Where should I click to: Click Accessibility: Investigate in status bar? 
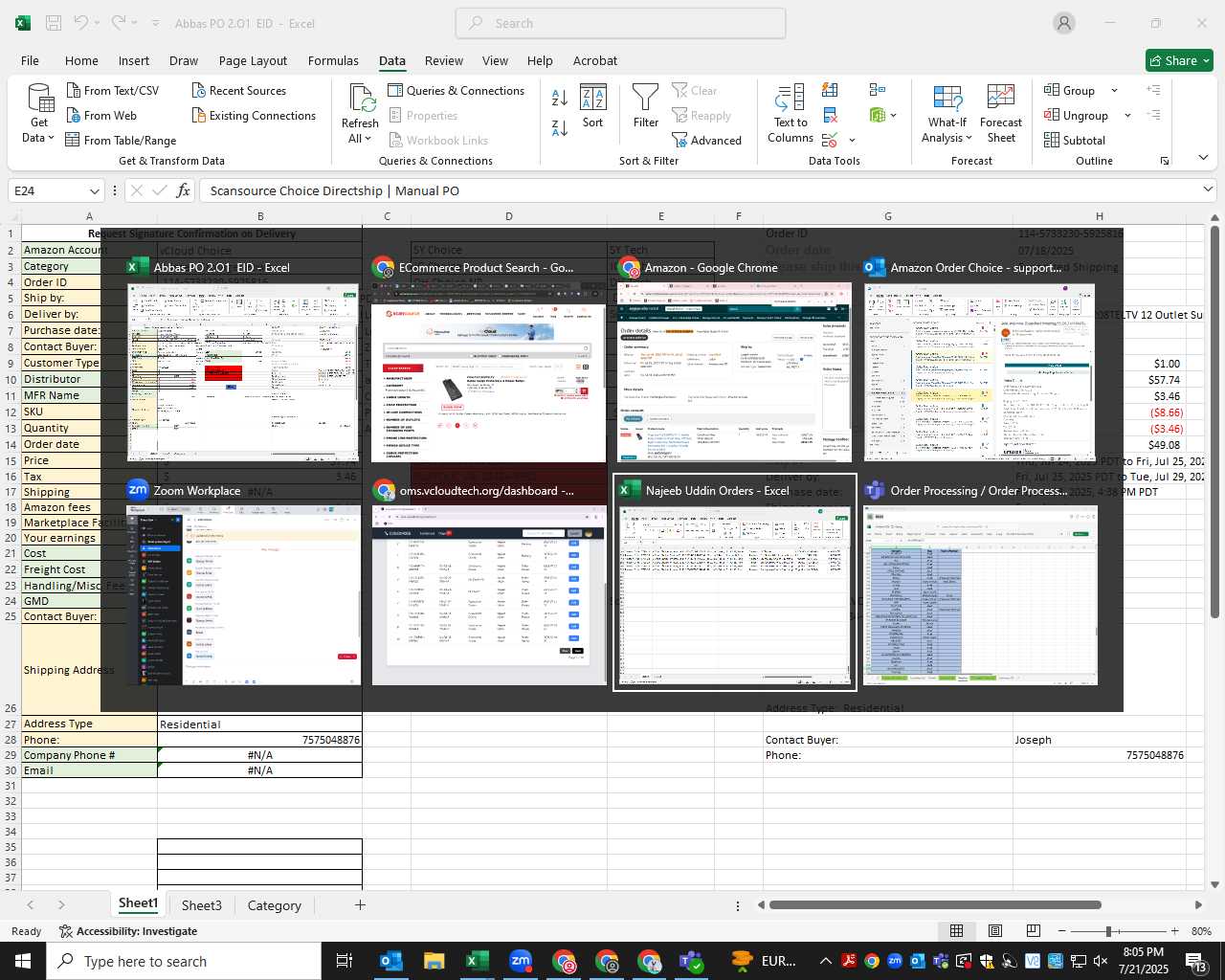tap(128, 931)
